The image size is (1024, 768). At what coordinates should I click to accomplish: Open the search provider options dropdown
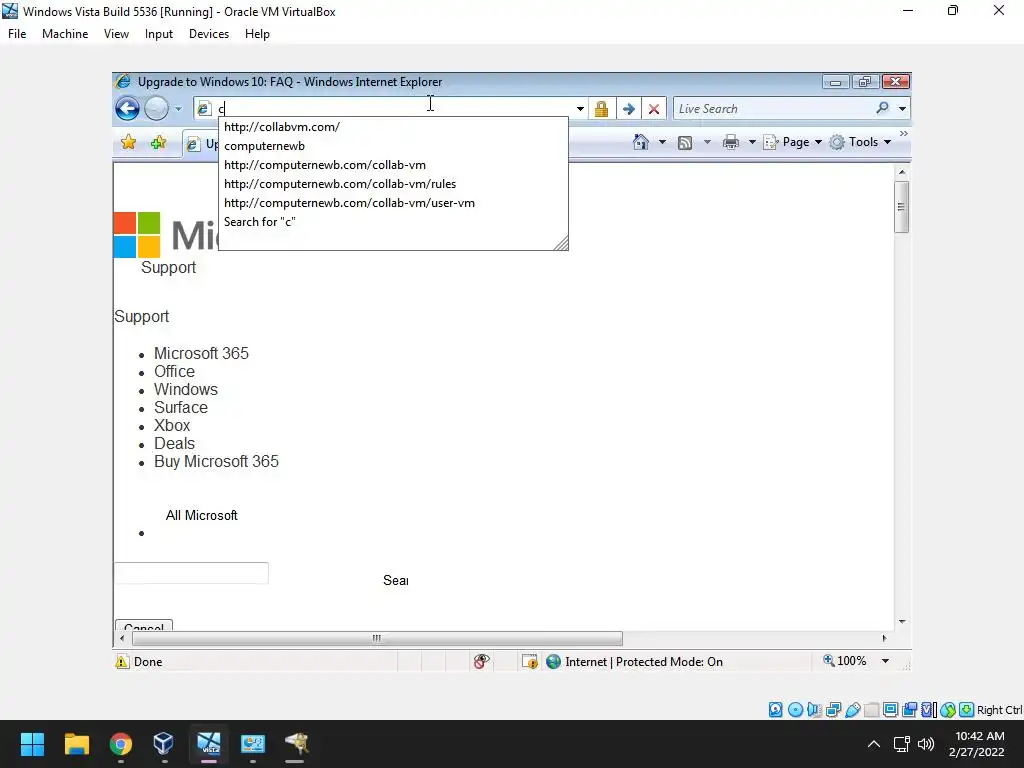[x=903, y=109]
